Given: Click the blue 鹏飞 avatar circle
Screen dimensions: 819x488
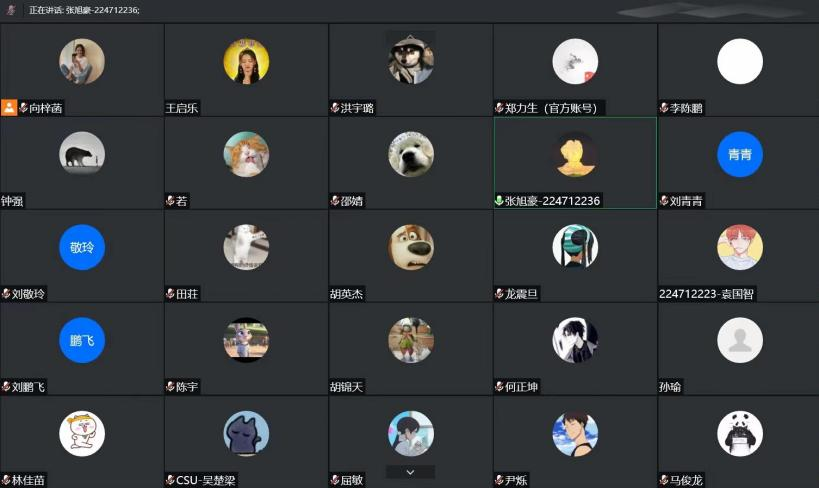Looking at the screenshot, I should pyautogui.click(x=82, y=340).
